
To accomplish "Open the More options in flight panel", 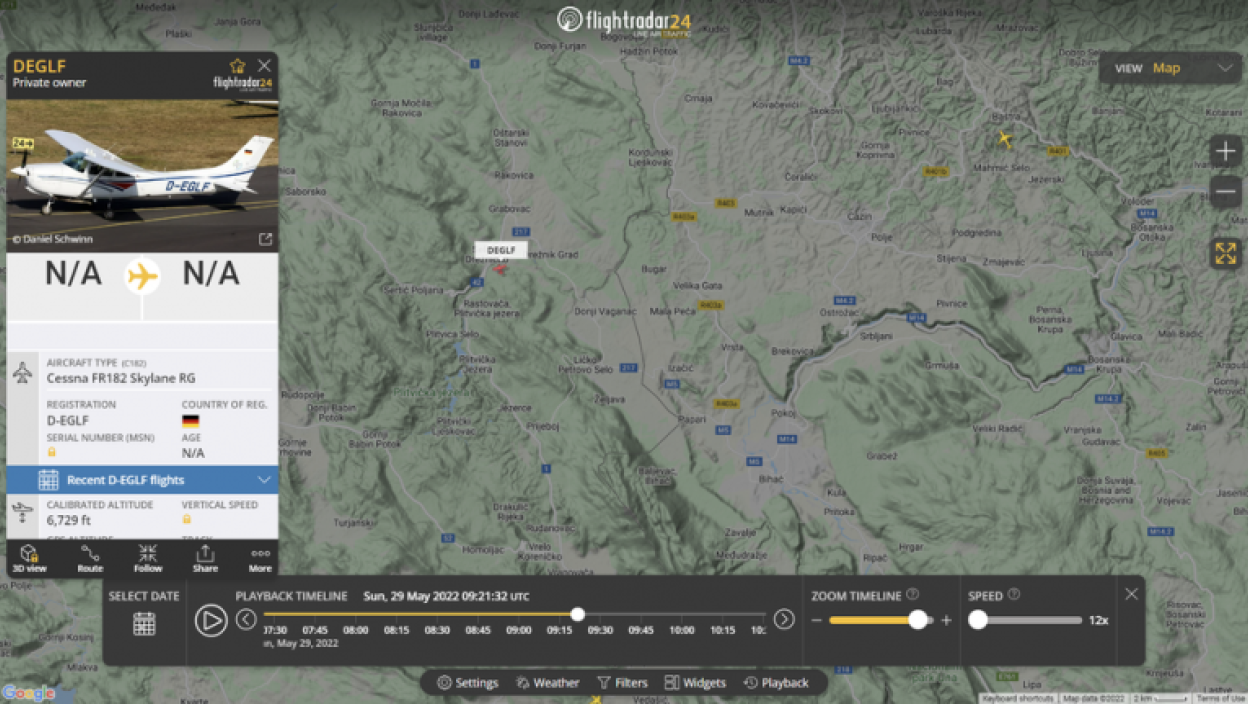I will [x=260, y=558].
